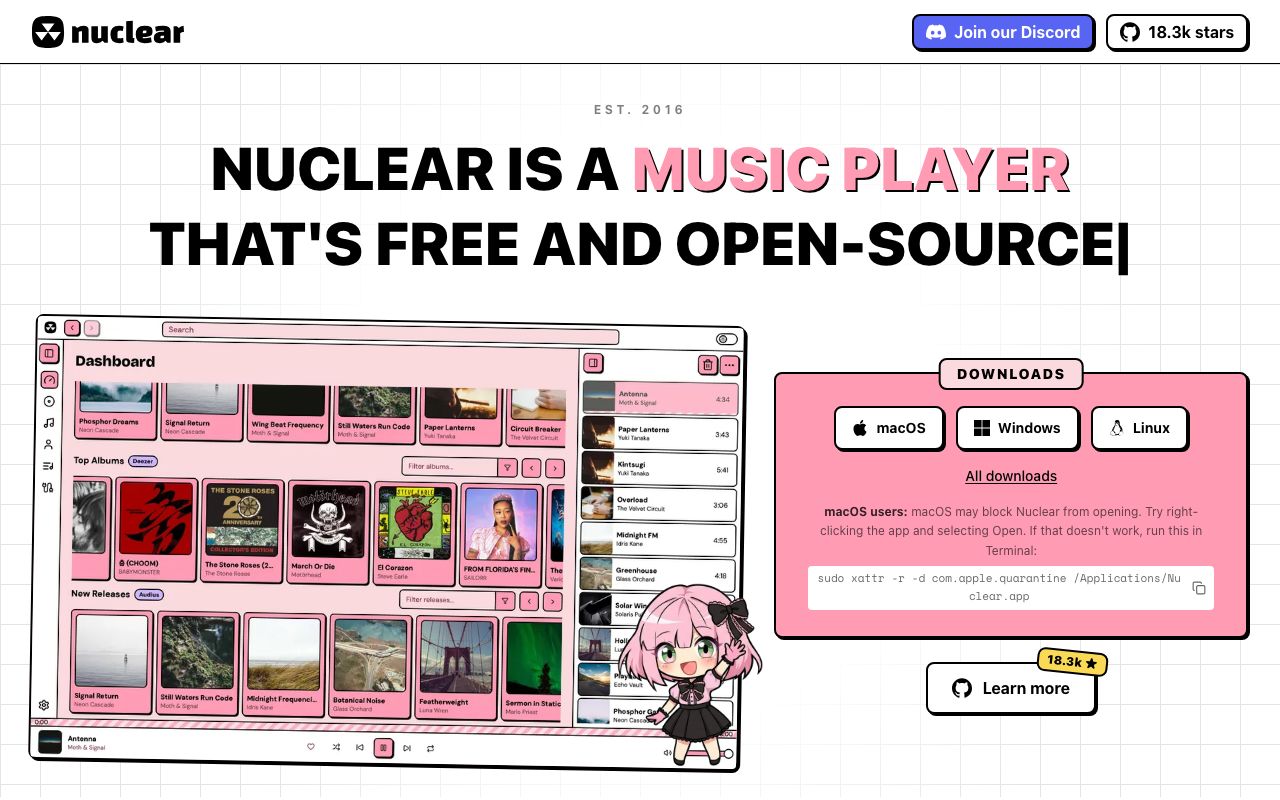Click the Audius badge beside New Releases
Screen dimensions: 1280x800
point(148,594)
